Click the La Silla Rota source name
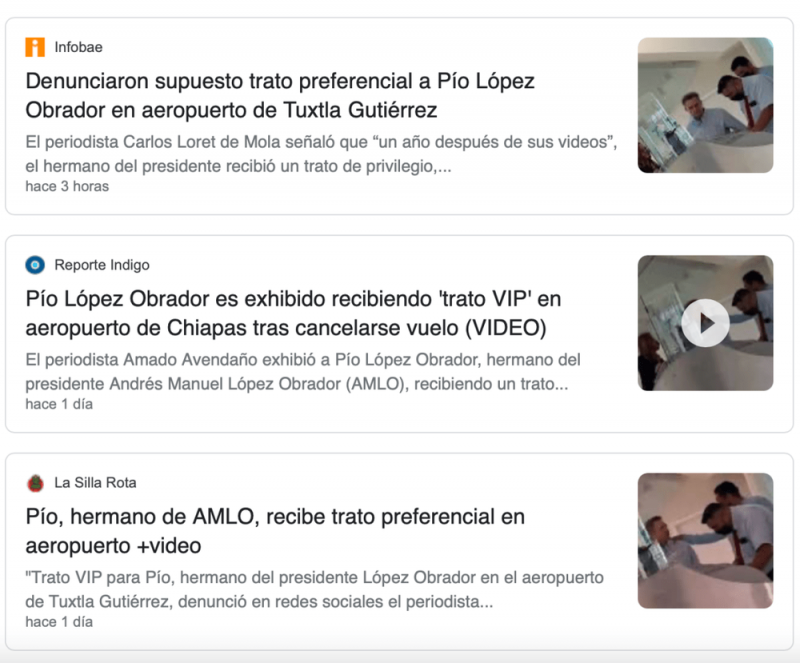The image size is (800, 663). coord(95,483)
